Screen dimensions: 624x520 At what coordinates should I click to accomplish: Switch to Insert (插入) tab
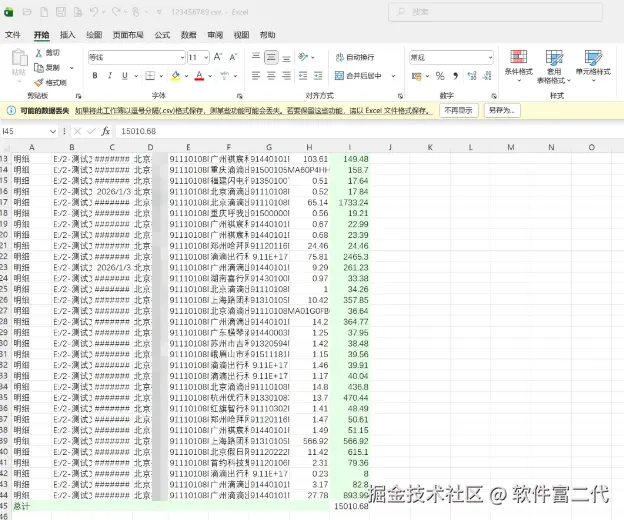coord(67,35)
